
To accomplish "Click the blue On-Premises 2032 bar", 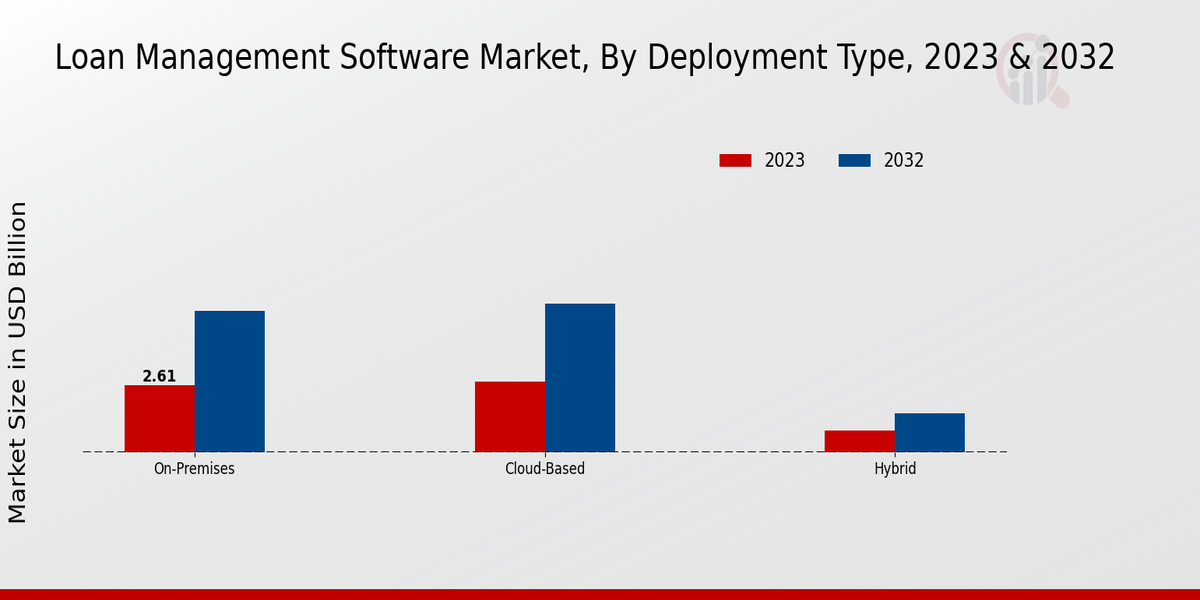I will pos(229,381).
